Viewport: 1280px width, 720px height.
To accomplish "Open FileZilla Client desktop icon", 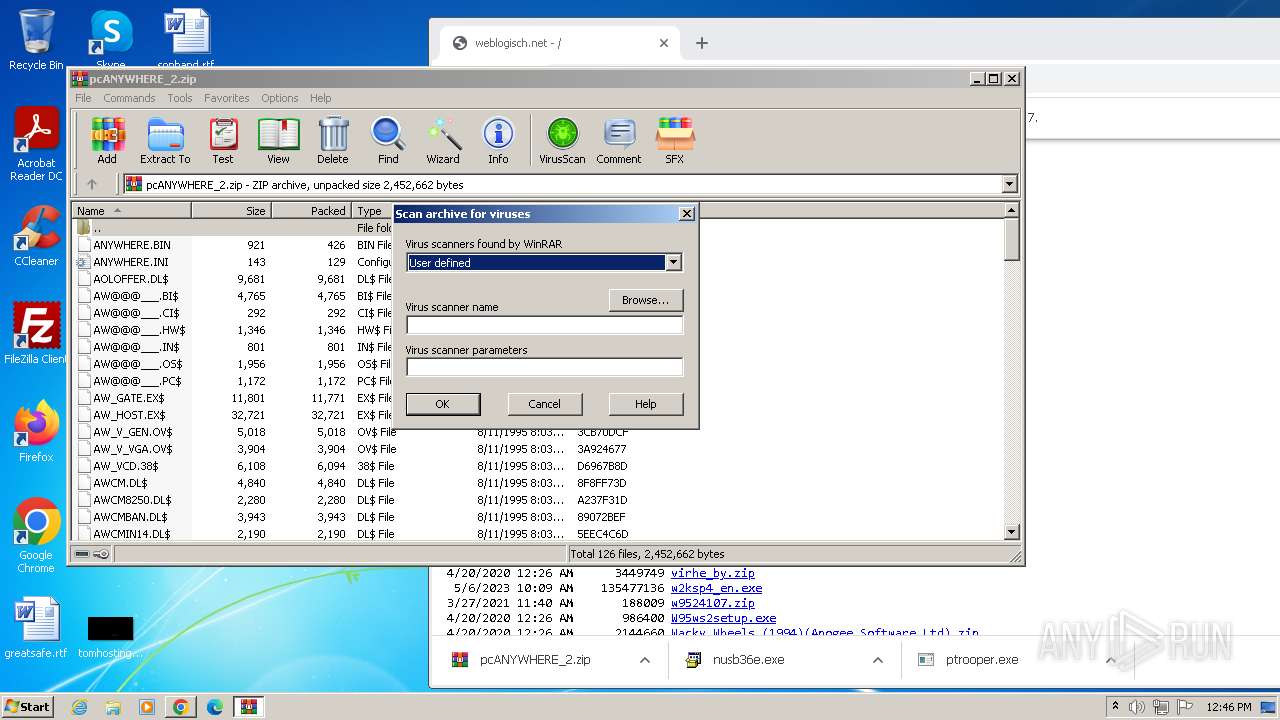I will tap(36, 334).
